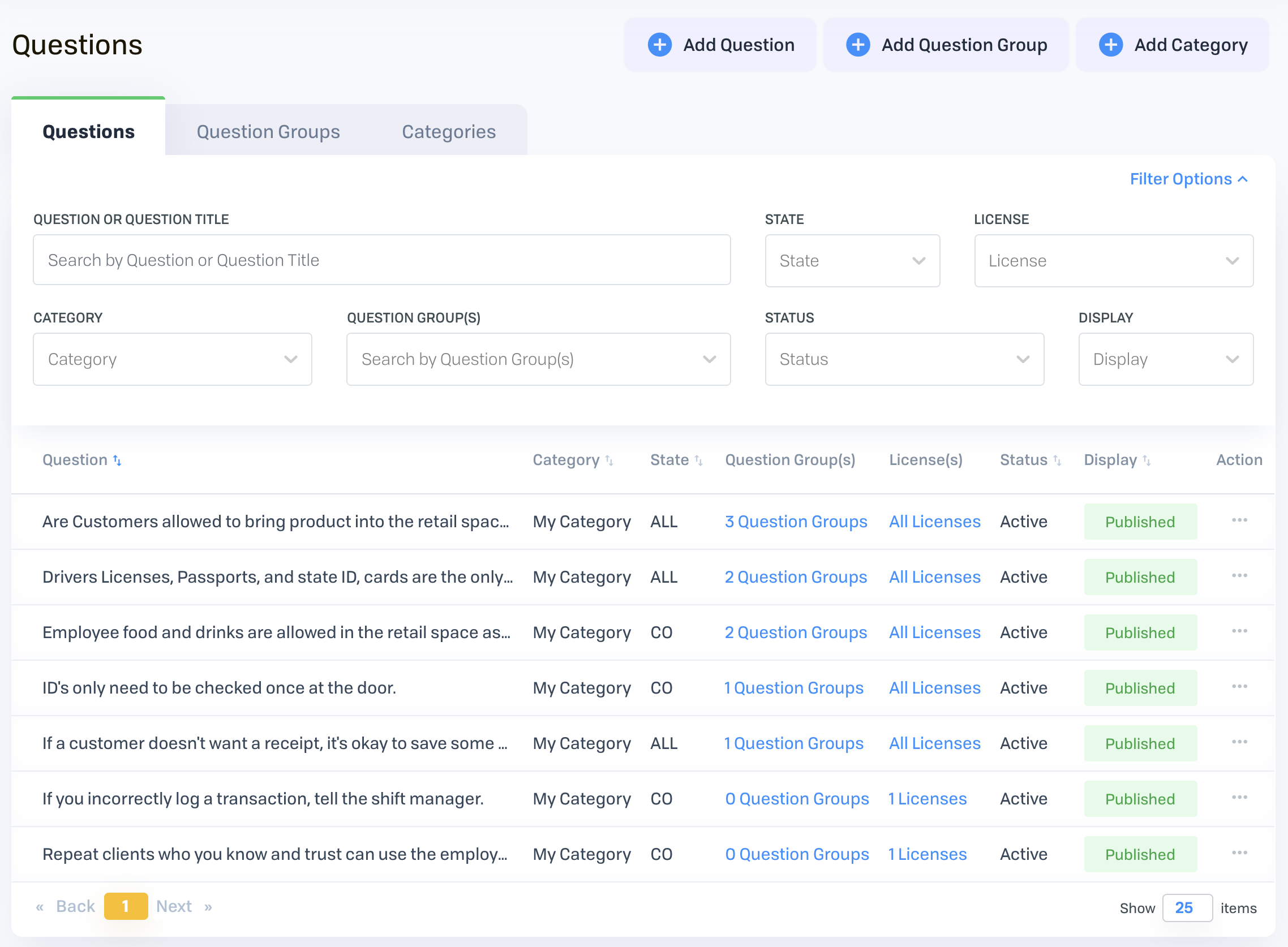The width and height of the screenshot is (1288, 947).
Task: Click the Add Category button label
Action: [x=1191, y=45]
